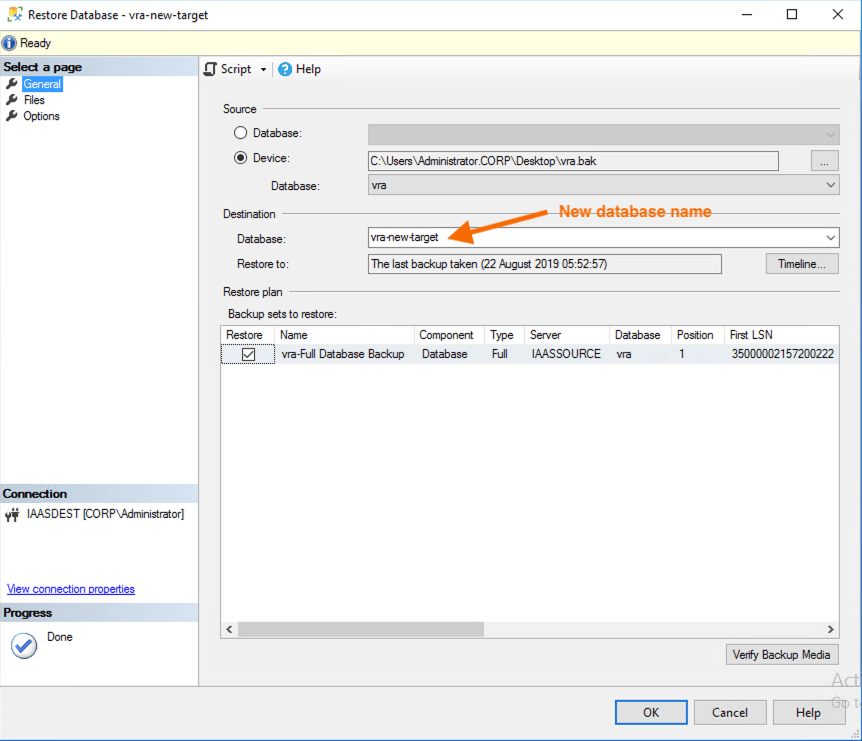Open the source Database vra dropdown
The image size is (862, 741).
[x=603, y=185]
